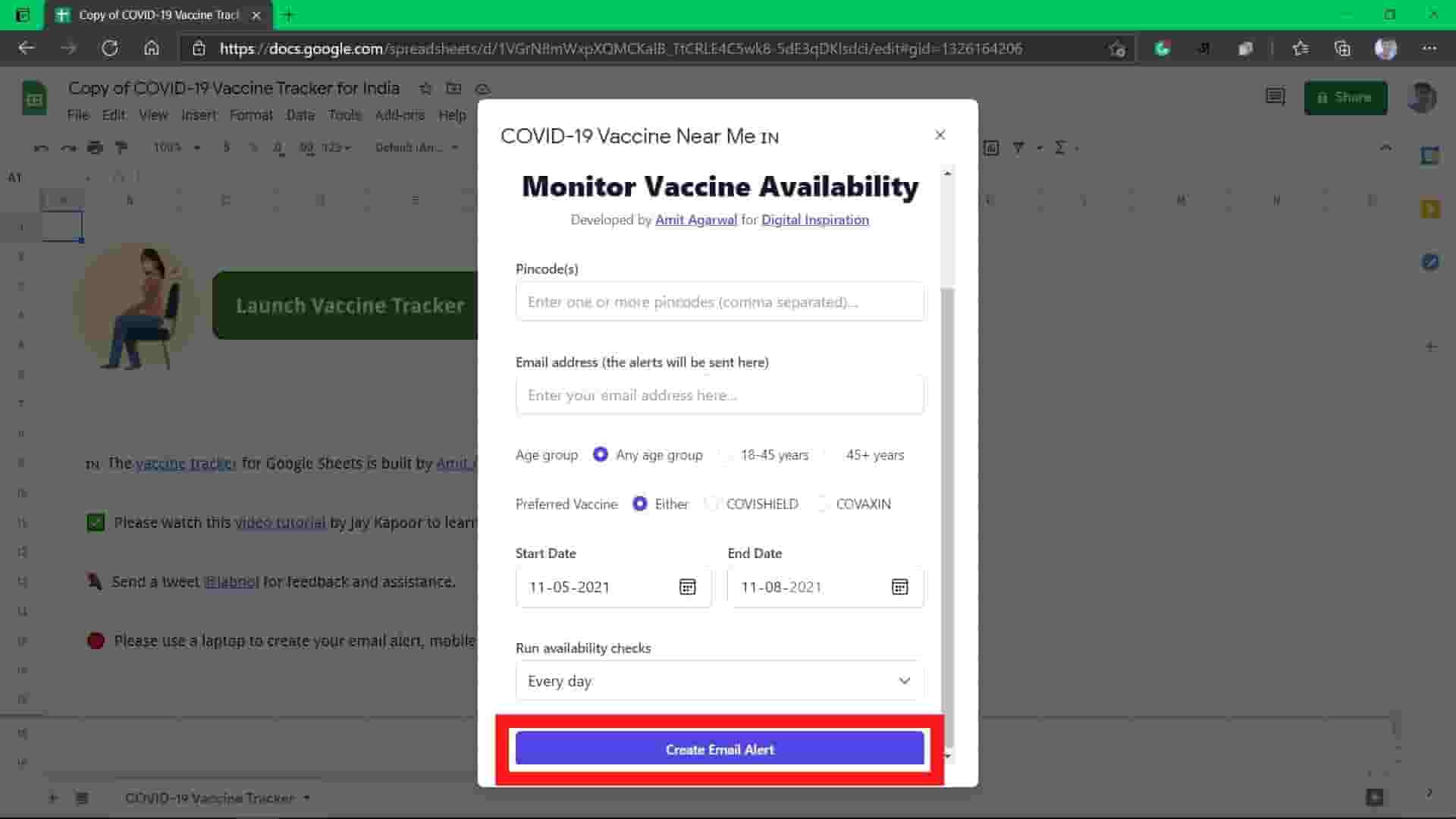Open the @labnol link
This screenshot has width=1456, height=819.
231,582
